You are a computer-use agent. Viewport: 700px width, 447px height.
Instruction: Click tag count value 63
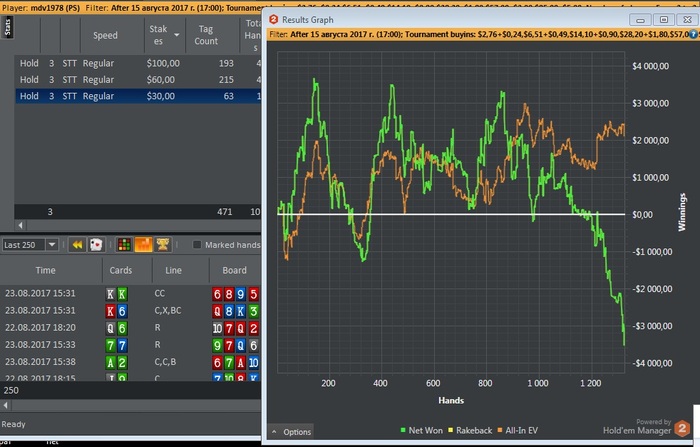point(228,96)
